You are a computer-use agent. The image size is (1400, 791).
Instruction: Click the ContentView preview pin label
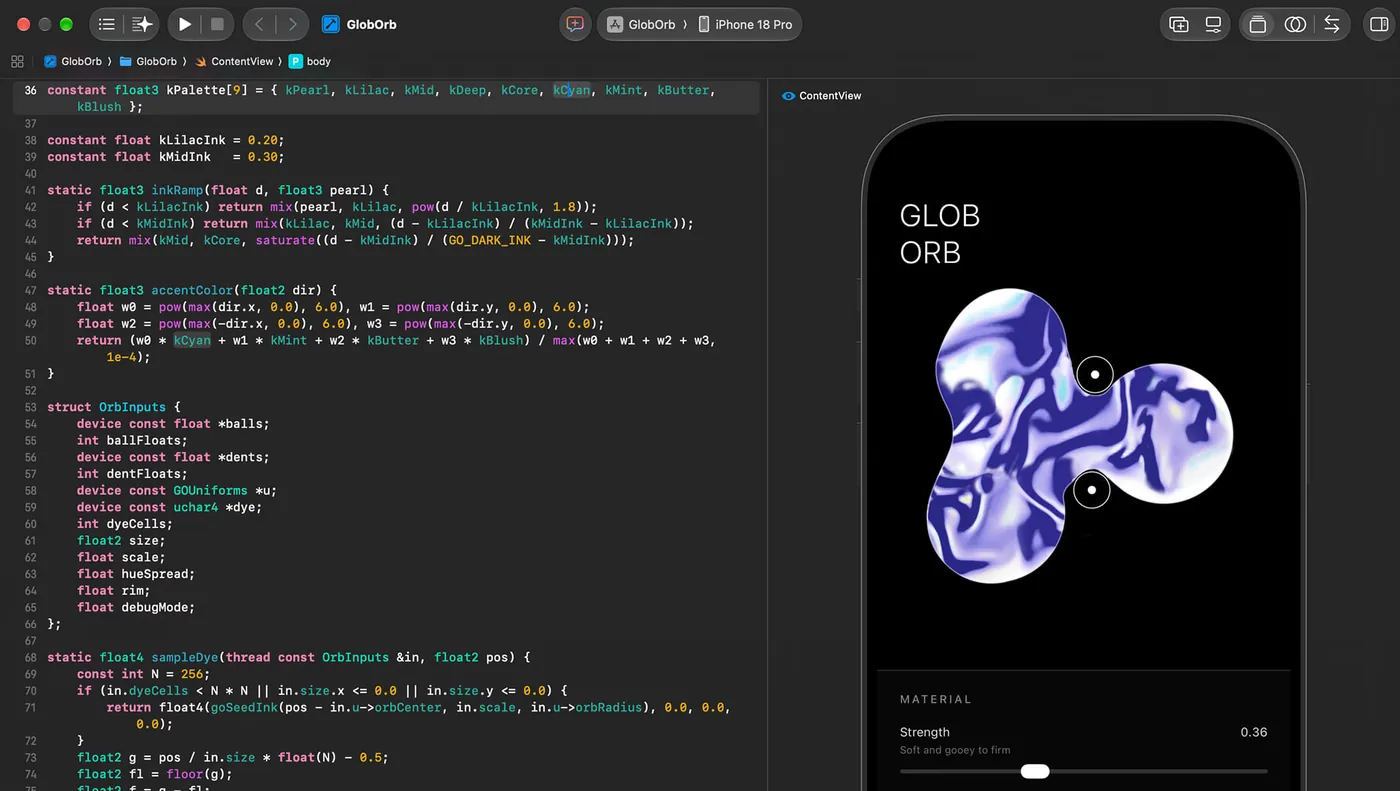point(822,96)
